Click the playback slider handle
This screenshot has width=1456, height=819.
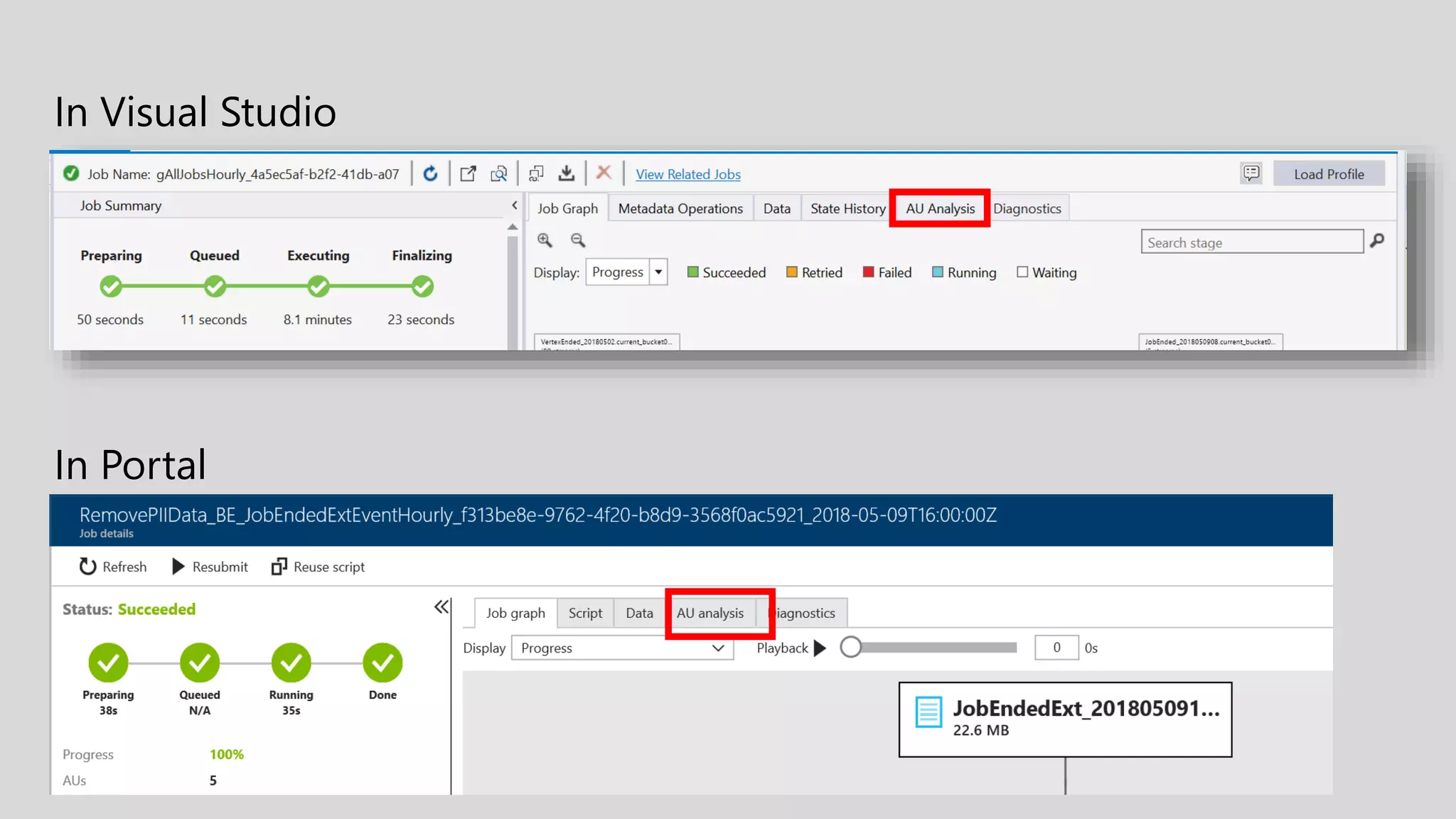(x=850, y=647)
